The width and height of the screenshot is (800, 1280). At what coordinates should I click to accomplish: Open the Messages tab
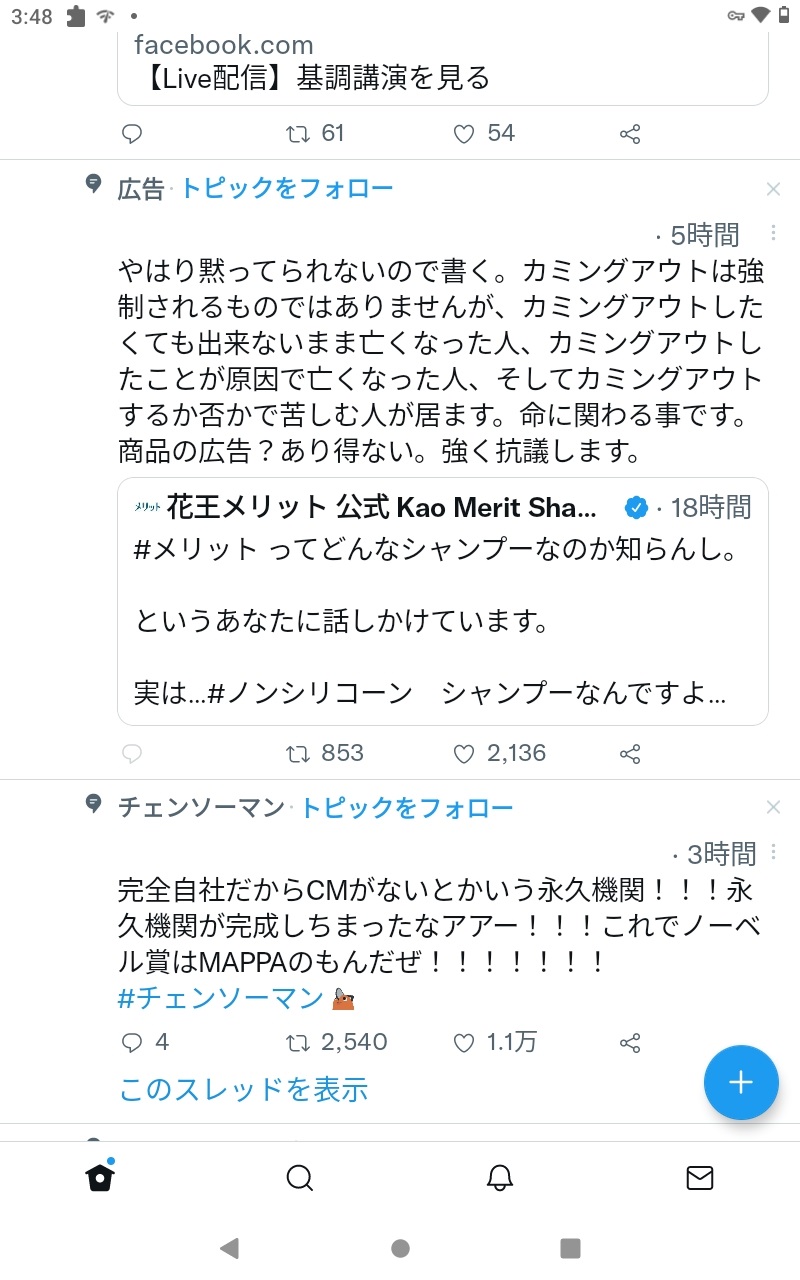coord(700,1178)
